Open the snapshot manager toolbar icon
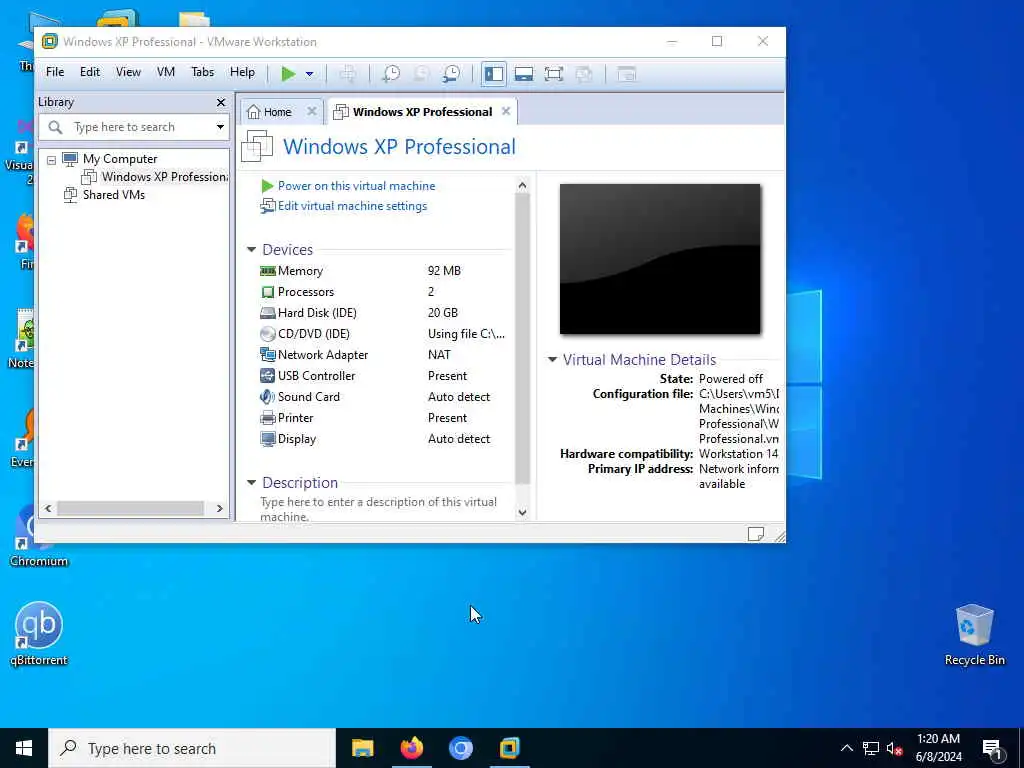 click(451, 74)
